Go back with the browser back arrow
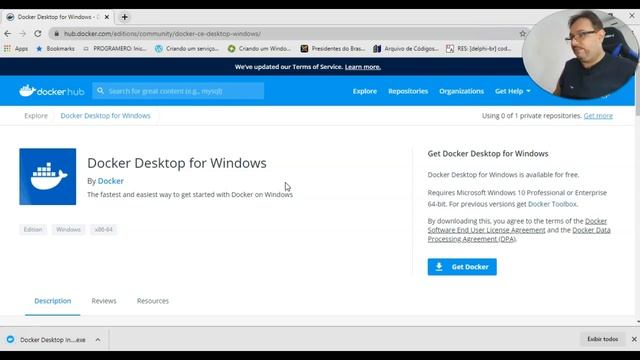Screen dimensions: 640x360 pos(8,33)
